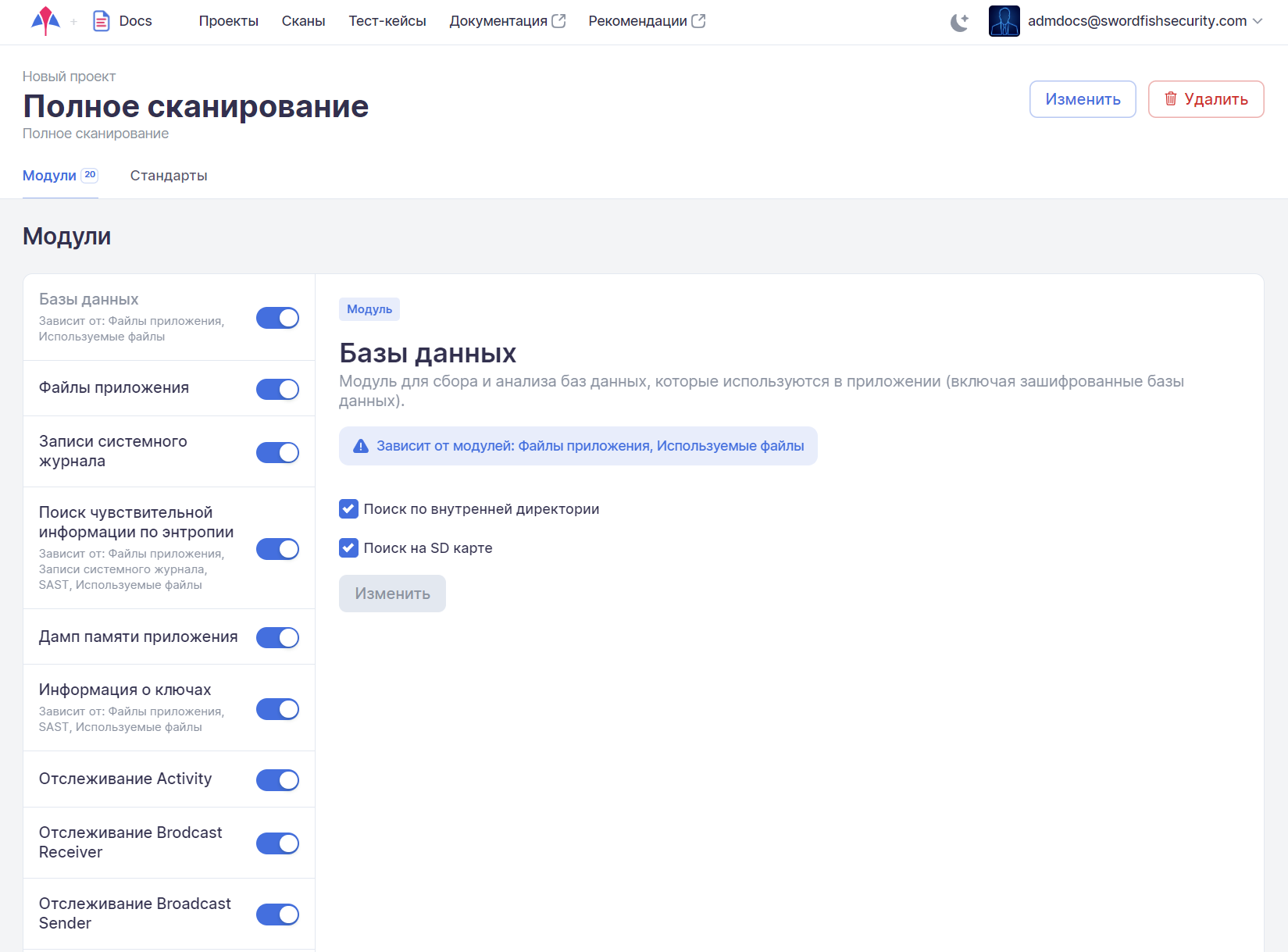The height and width of the screenshot is (952, 1288).
Task: Open the Проекты menu item
Action: click(x=228, y=21)
